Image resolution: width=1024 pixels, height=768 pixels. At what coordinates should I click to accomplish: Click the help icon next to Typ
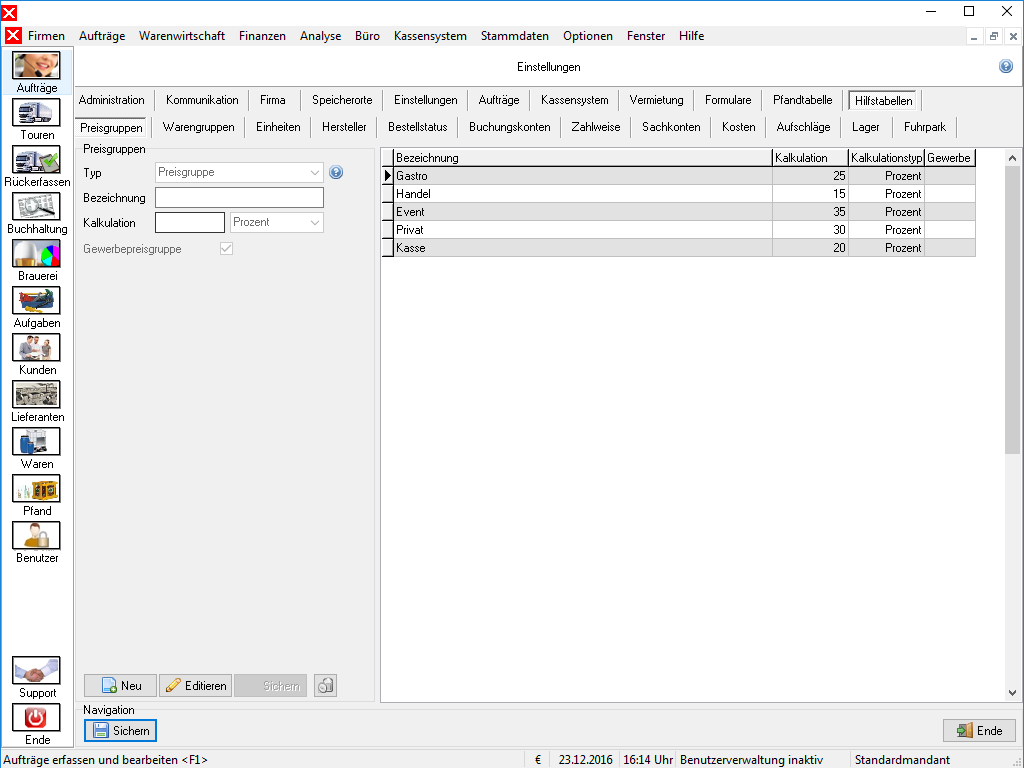click(336, 172)
